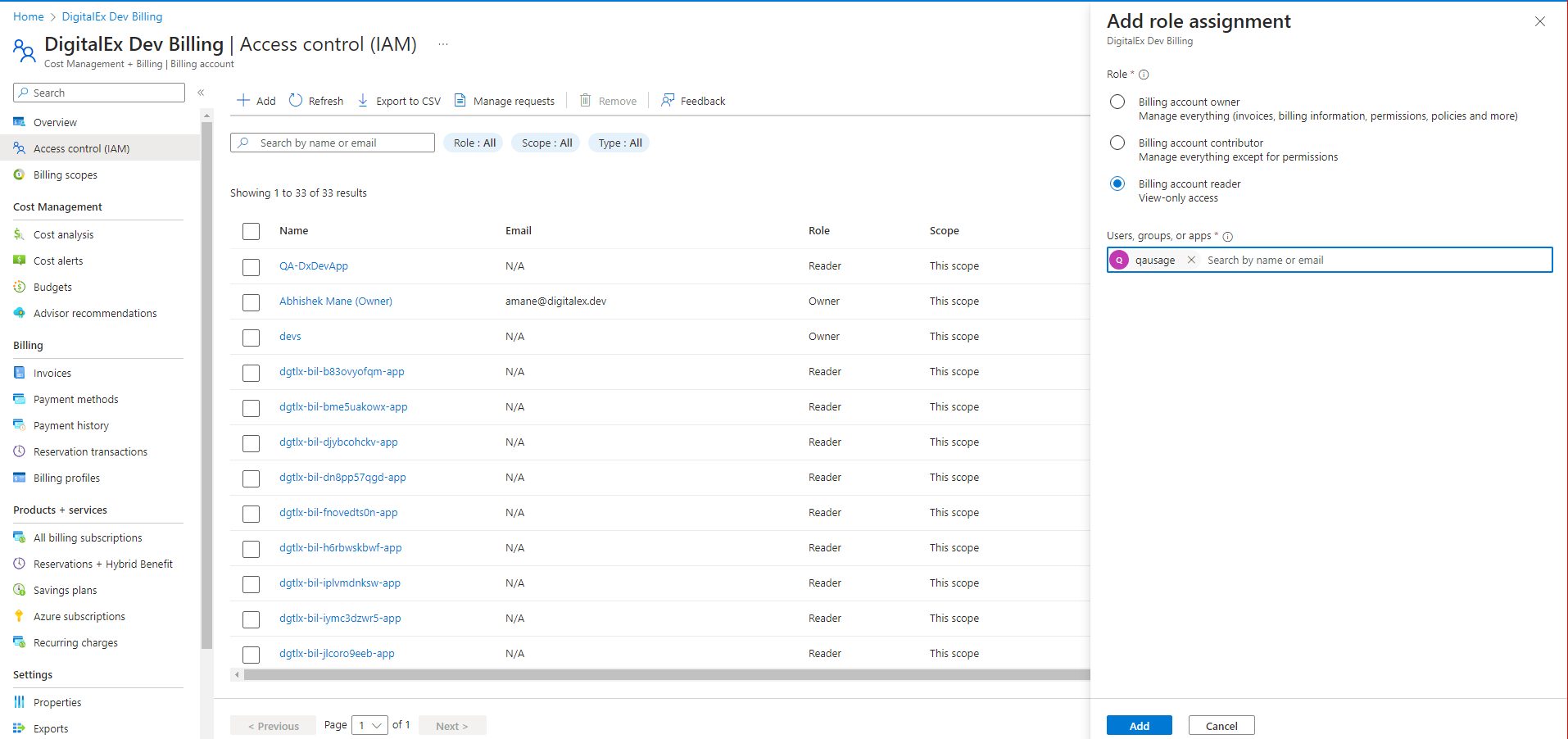This screenshot has width=1568, height=739.
Task: Open Manage requests from the toolbar
Action: tap(505, 101)
